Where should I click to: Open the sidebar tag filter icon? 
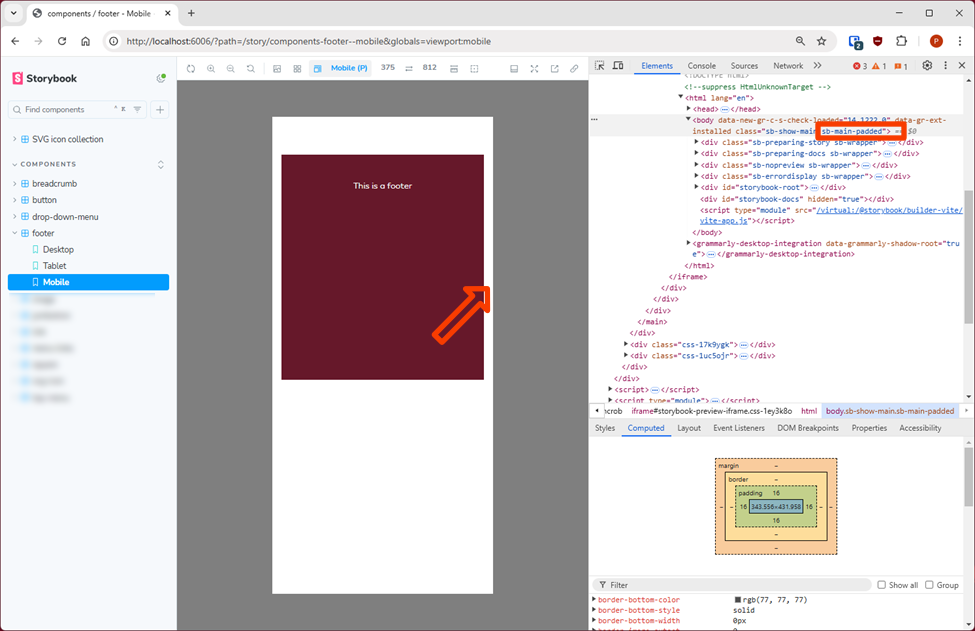(x=137, y=109)
